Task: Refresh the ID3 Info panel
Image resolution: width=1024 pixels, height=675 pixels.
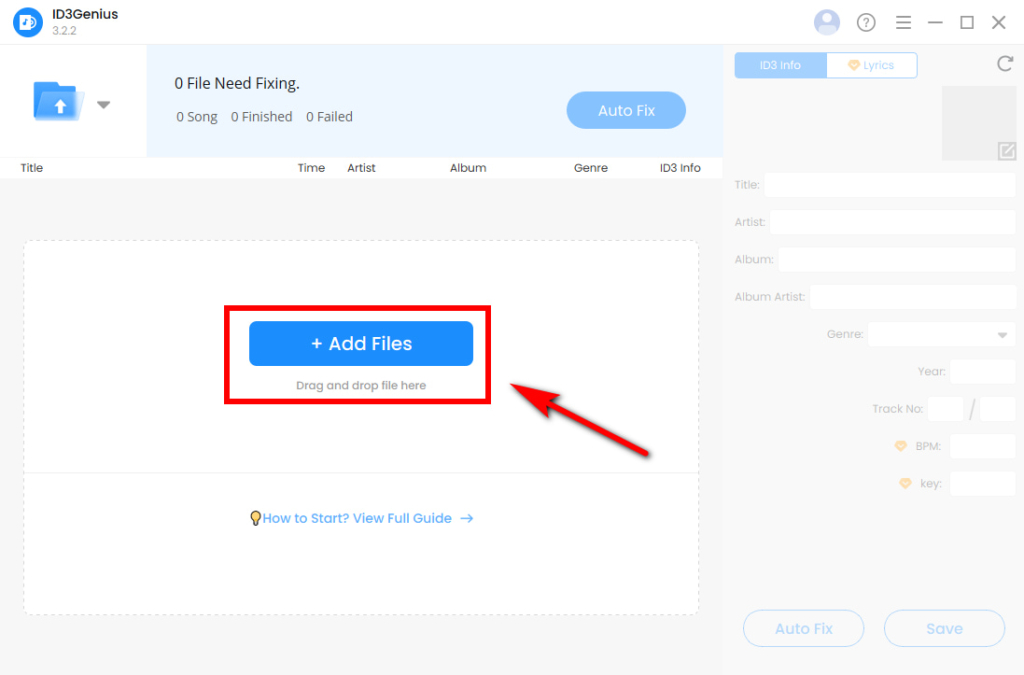Action: (x=1005, y=62)
